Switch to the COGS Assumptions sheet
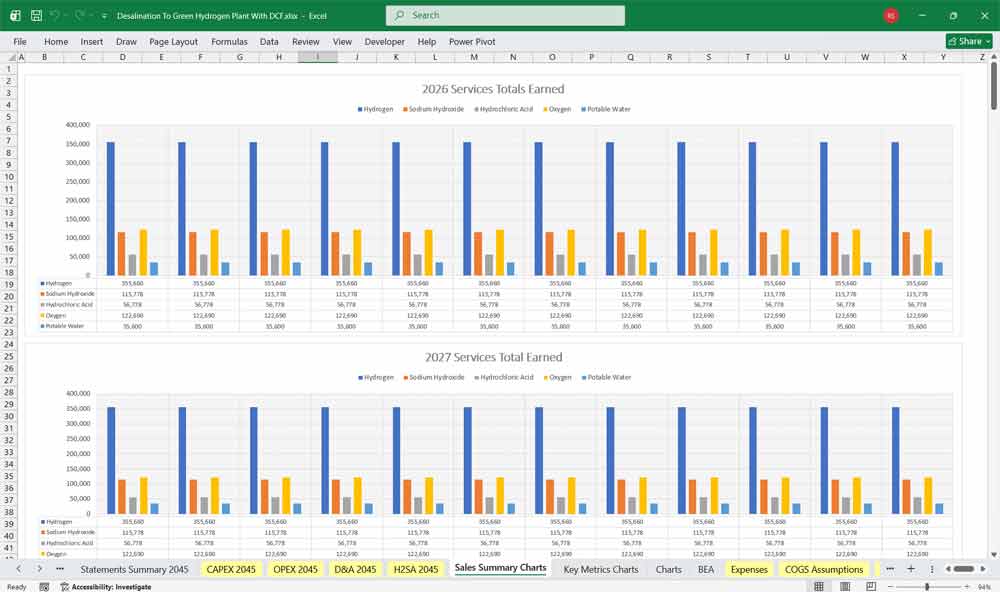The image size is (1000, 592). pyautogui.click(x=824, y=568)
